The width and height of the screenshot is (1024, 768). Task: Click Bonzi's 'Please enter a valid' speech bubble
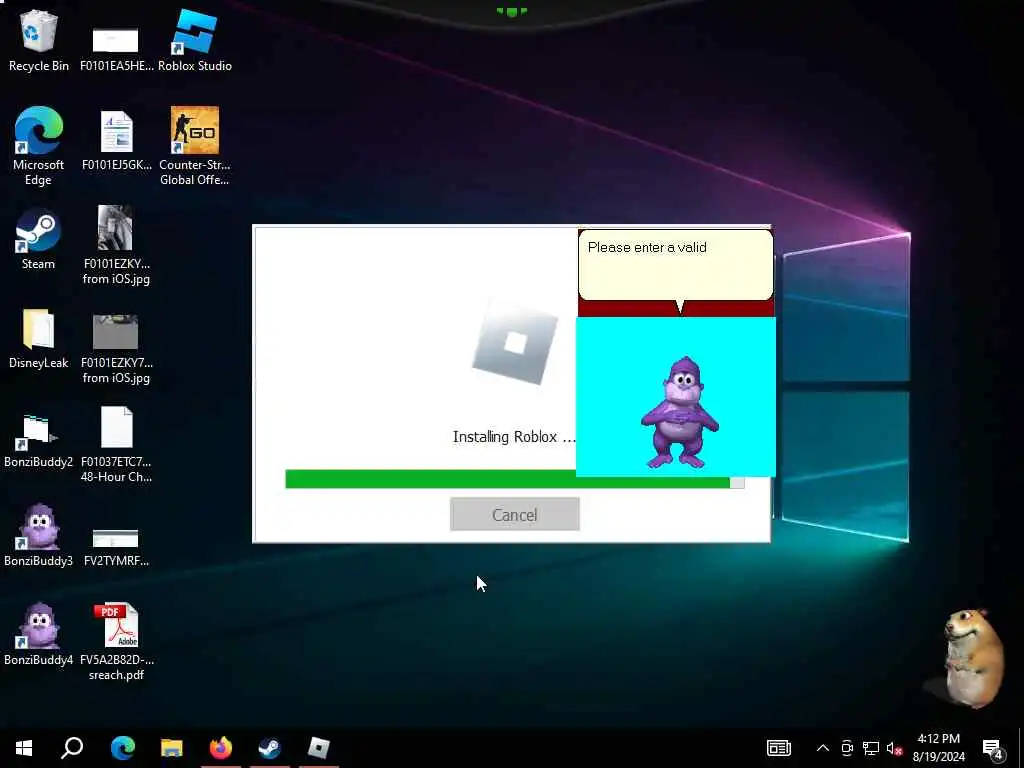click(676, 265)
